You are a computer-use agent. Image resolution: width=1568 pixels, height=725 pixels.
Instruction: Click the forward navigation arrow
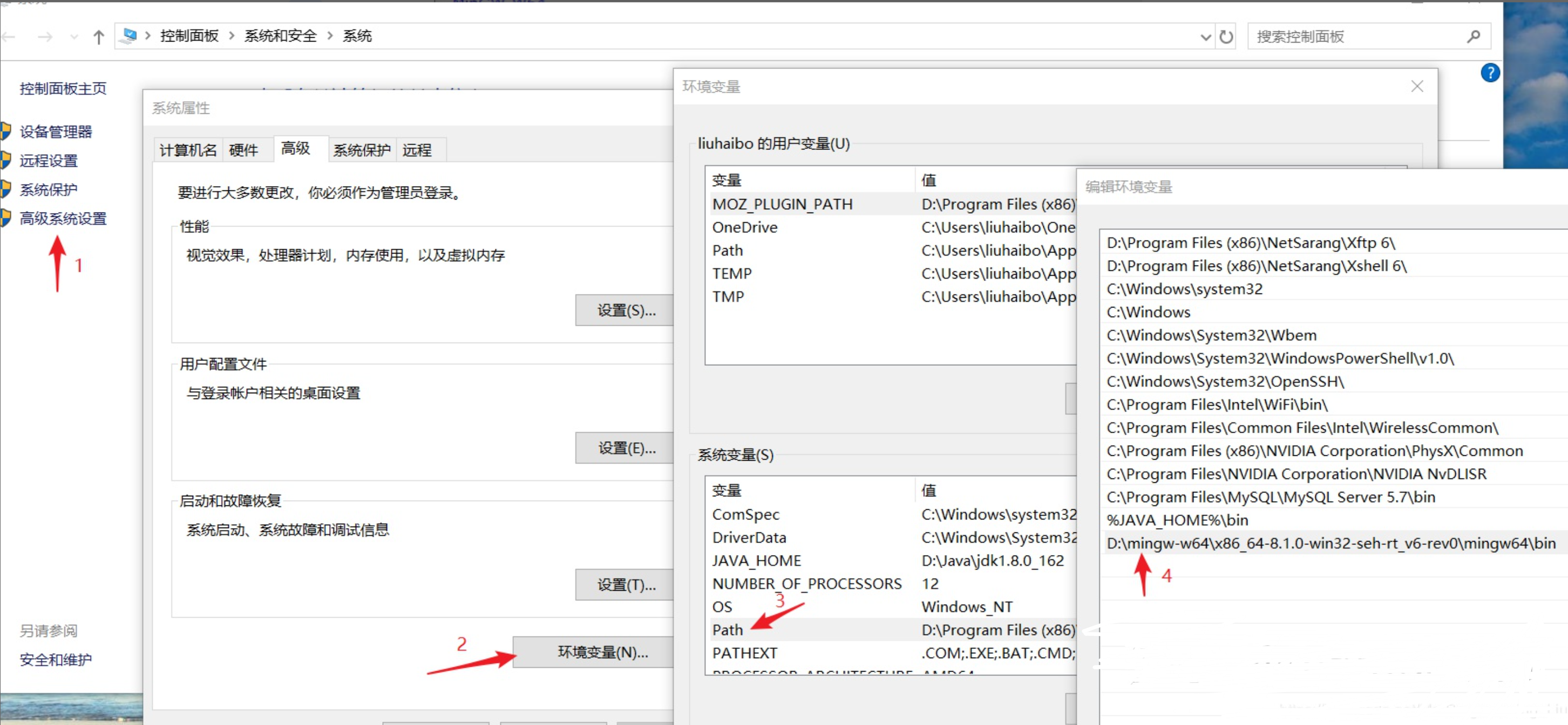point(44,37)
